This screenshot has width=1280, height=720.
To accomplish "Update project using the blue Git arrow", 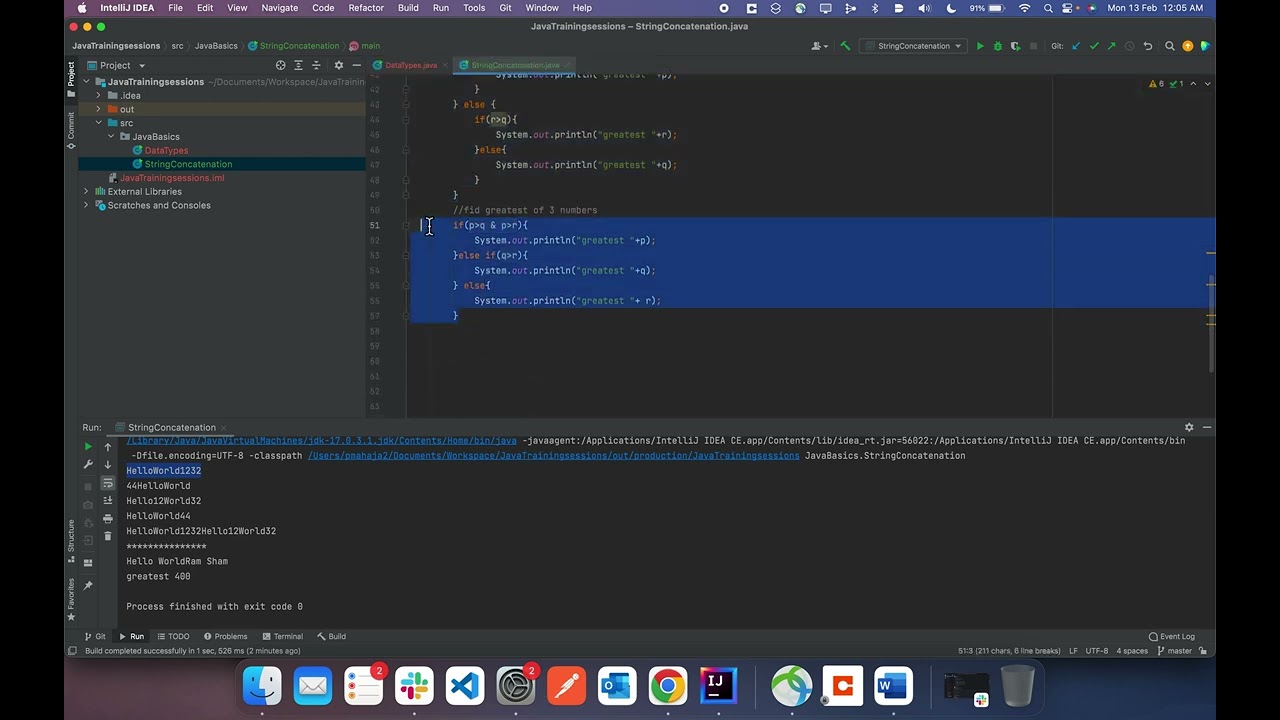I will tap(1076, 46).
